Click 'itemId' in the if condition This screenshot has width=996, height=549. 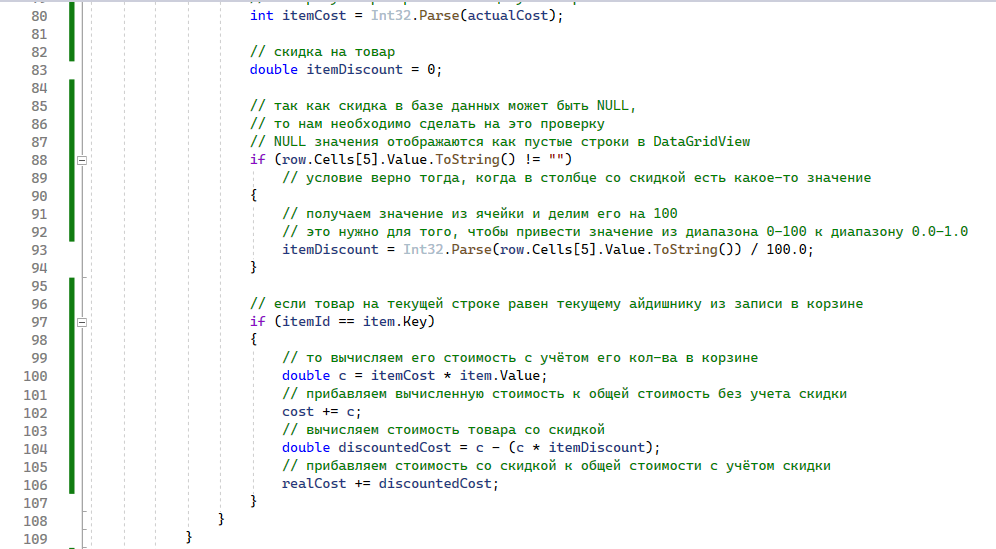click(306, 322)
